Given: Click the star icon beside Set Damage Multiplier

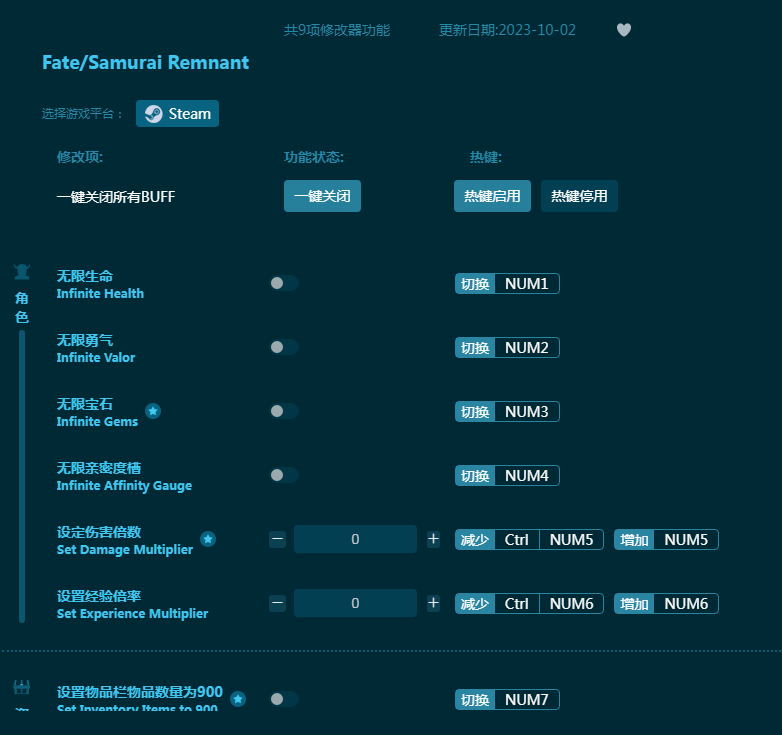Looking at the screenshot, I should click(x=208, y=539).
